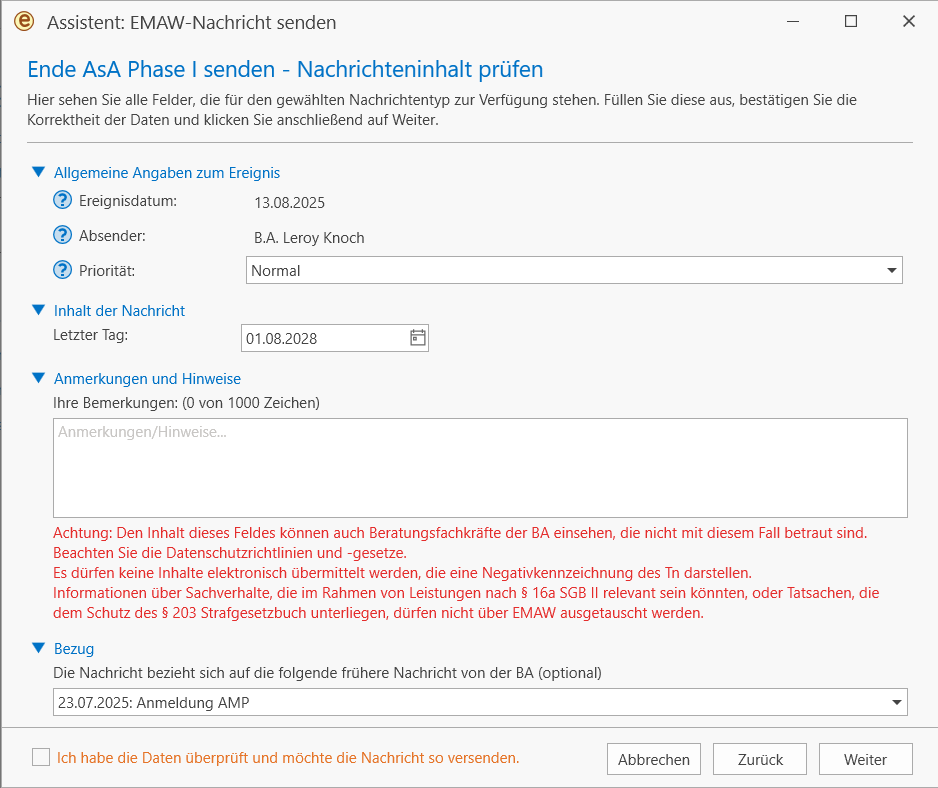
Task: Maximize the assistant window
Action: [x=851, y=22]
